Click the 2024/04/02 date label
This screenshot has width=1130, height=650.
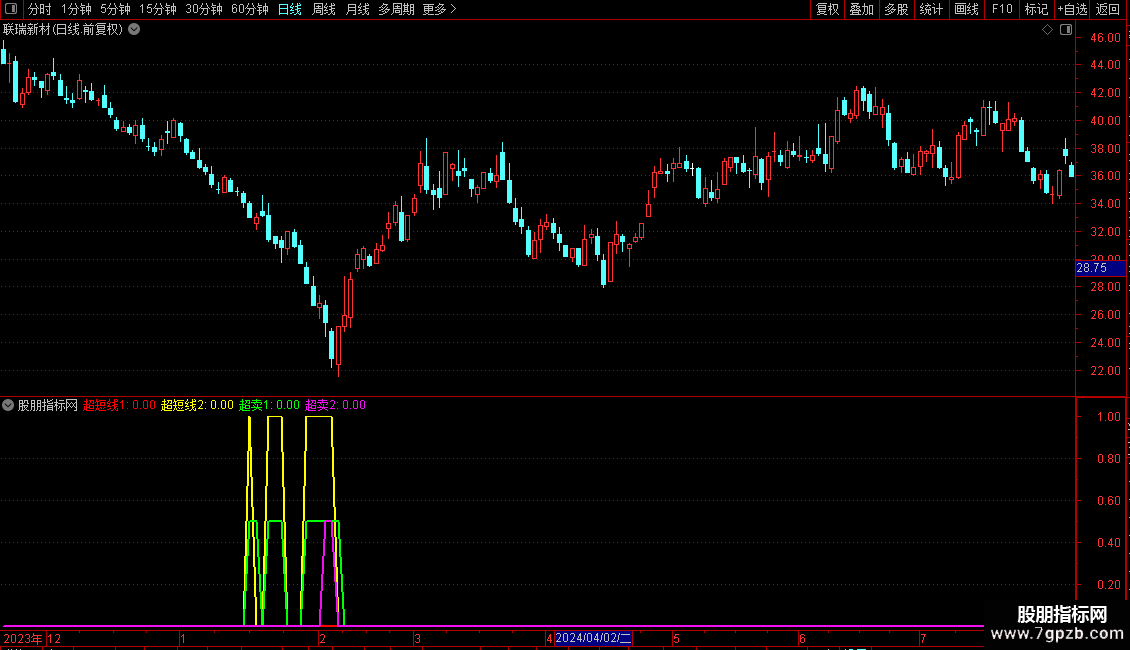click(593, 638)
